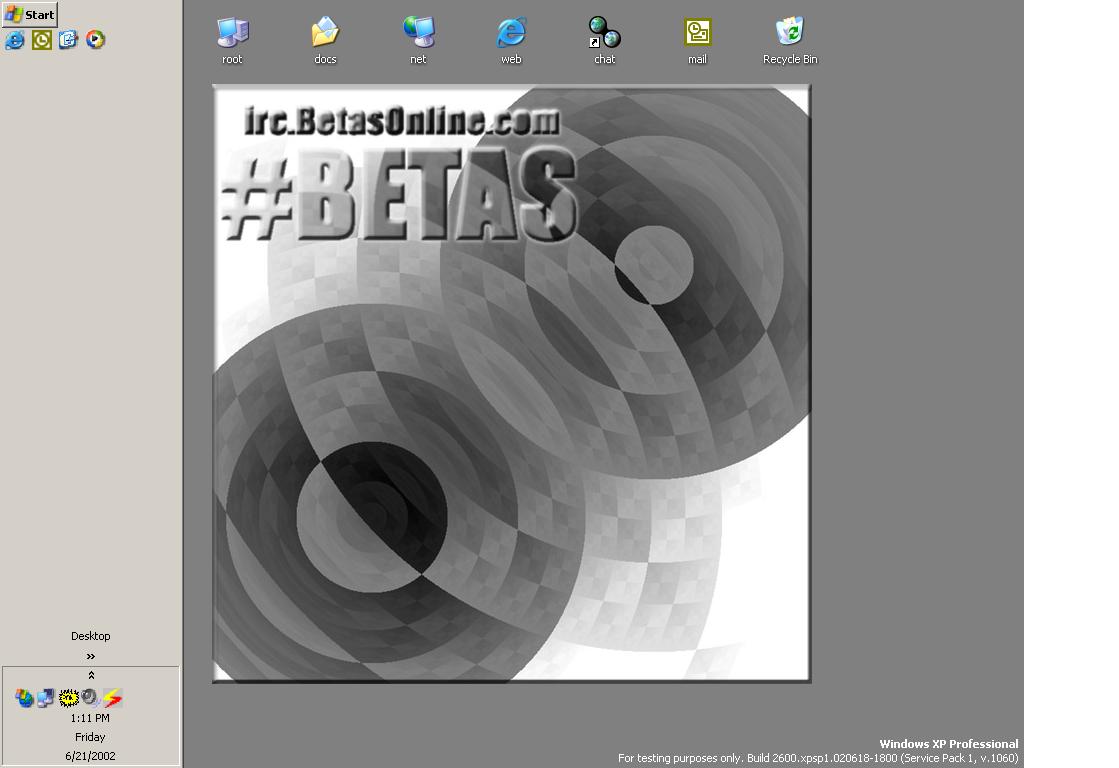The image size is (1119, 768).
Task: Click the 1:11 PM clock
Action: pyautogui.click(x=90, y=718)
